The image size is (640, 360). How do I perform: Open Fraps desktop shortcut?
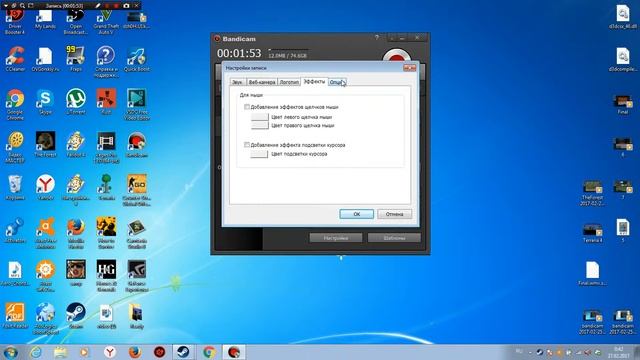(76, 59)
